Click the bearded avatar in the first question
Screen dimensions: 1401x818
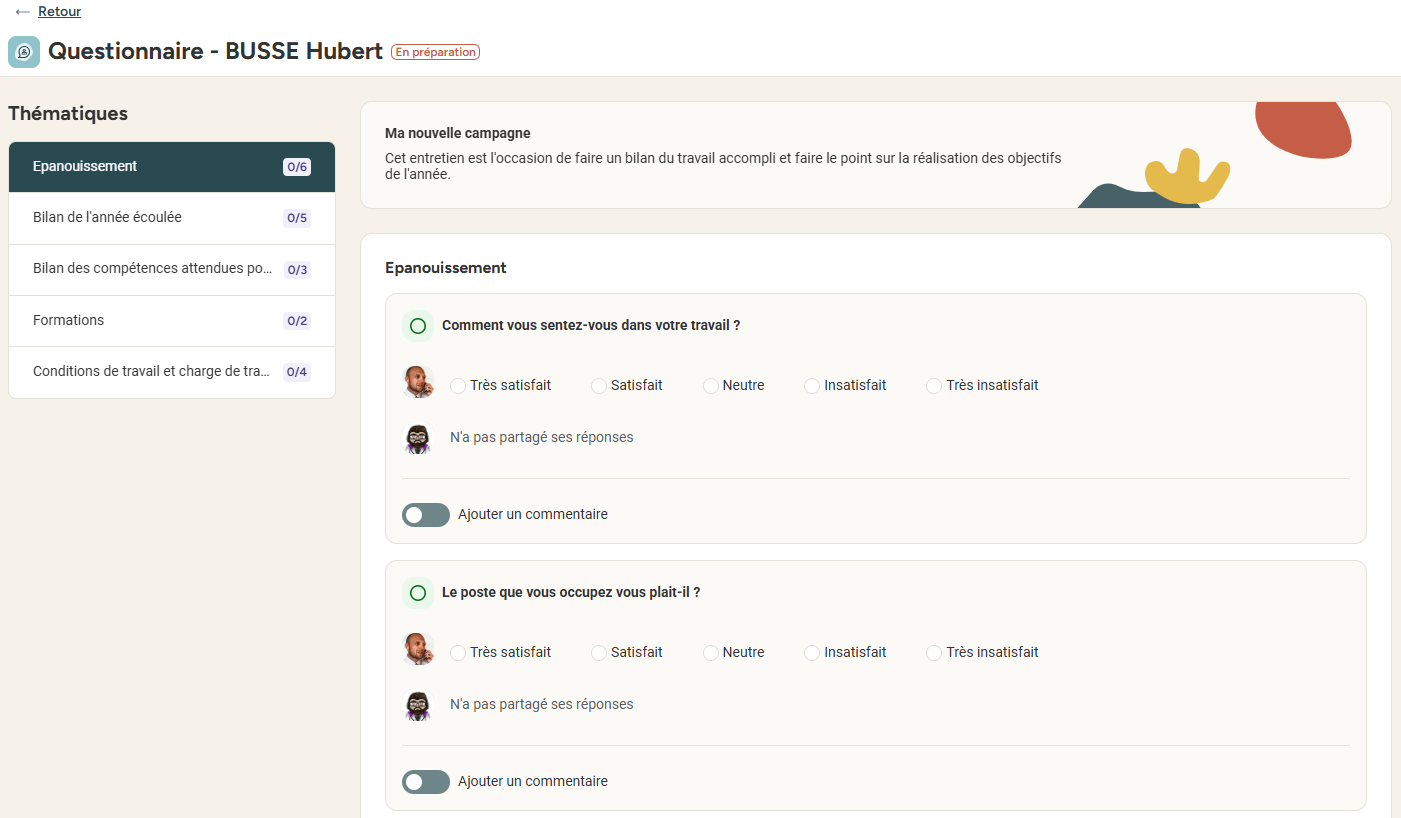(x=417, y=438)
